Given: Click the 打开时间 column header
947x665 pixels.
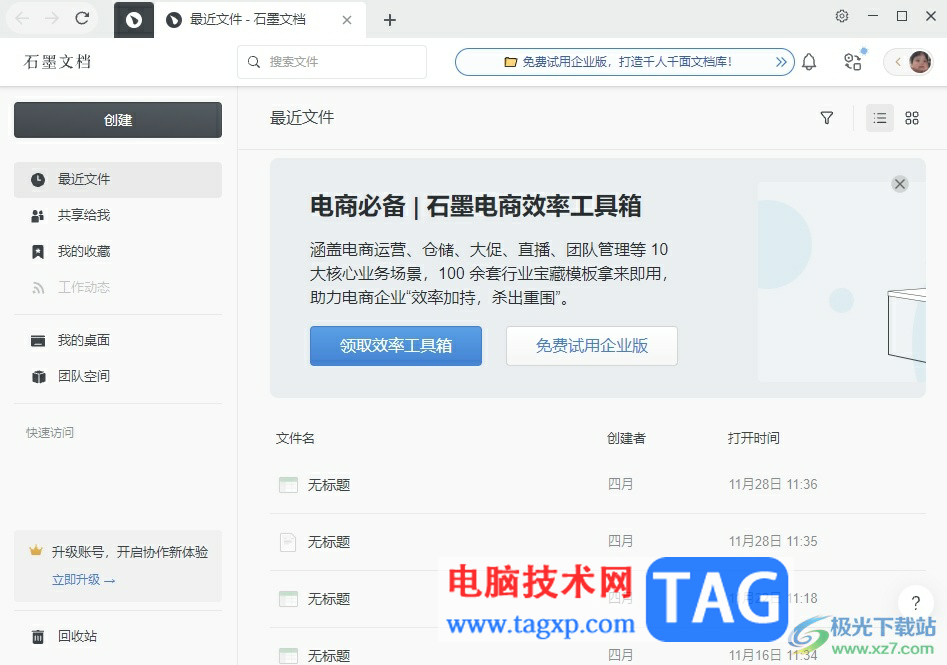Looking at the screenshot, I should pos(754,439).
